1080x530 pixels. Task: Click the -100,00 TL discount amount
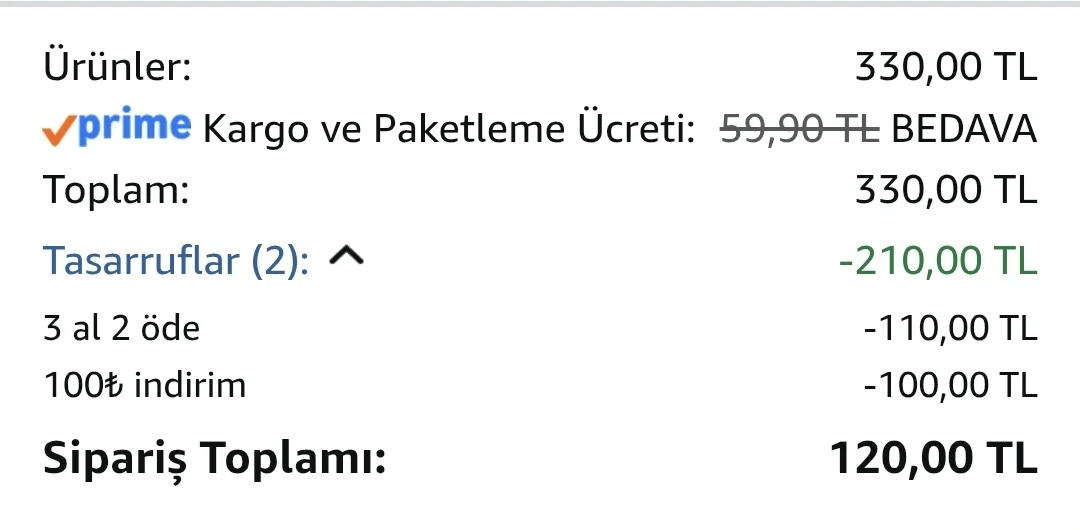pos(950,385)
